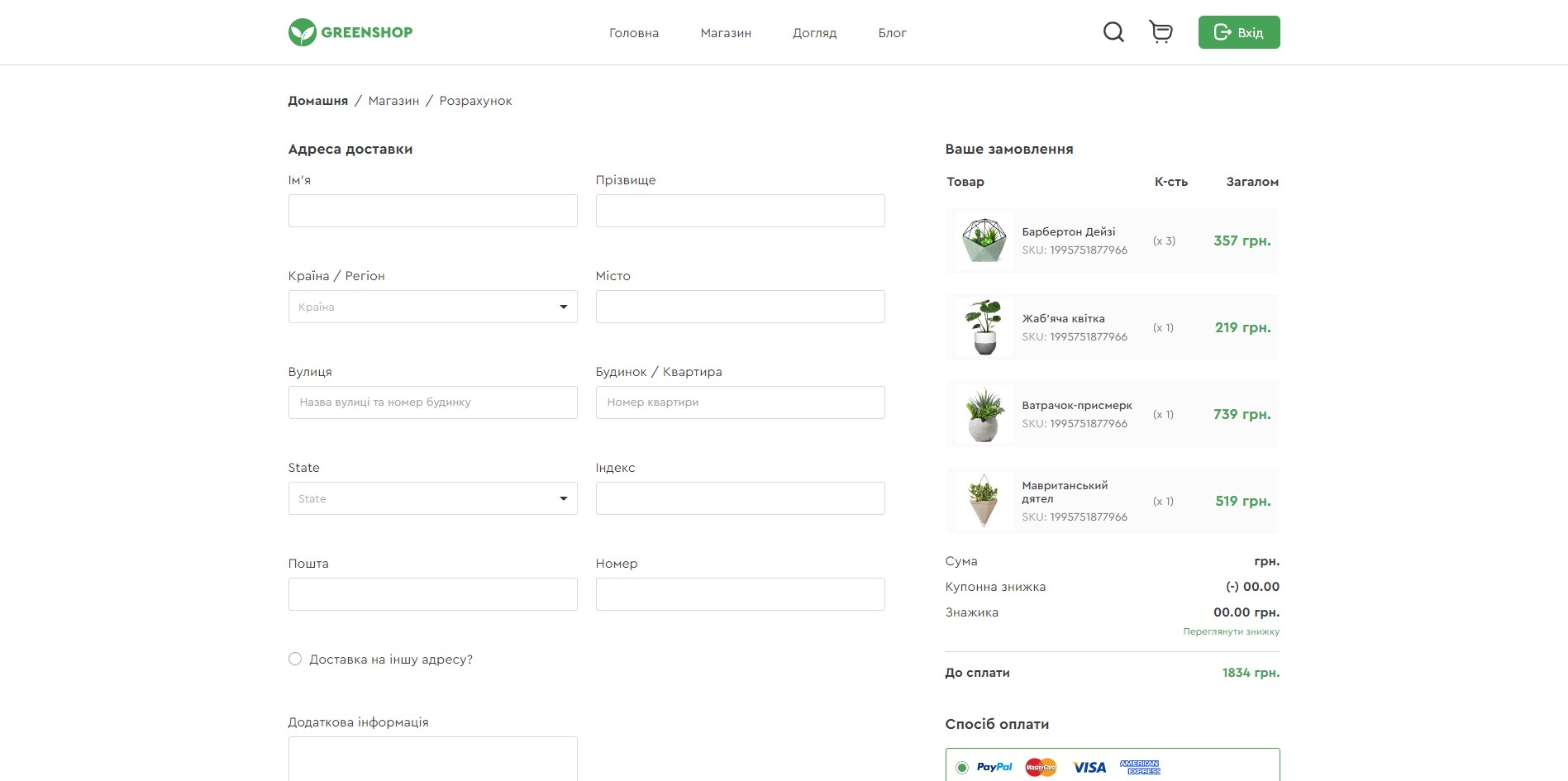Click the Мавританський дятел product thumbnail
This screenshot has height=781, width=1568.
tap(984, 501)
